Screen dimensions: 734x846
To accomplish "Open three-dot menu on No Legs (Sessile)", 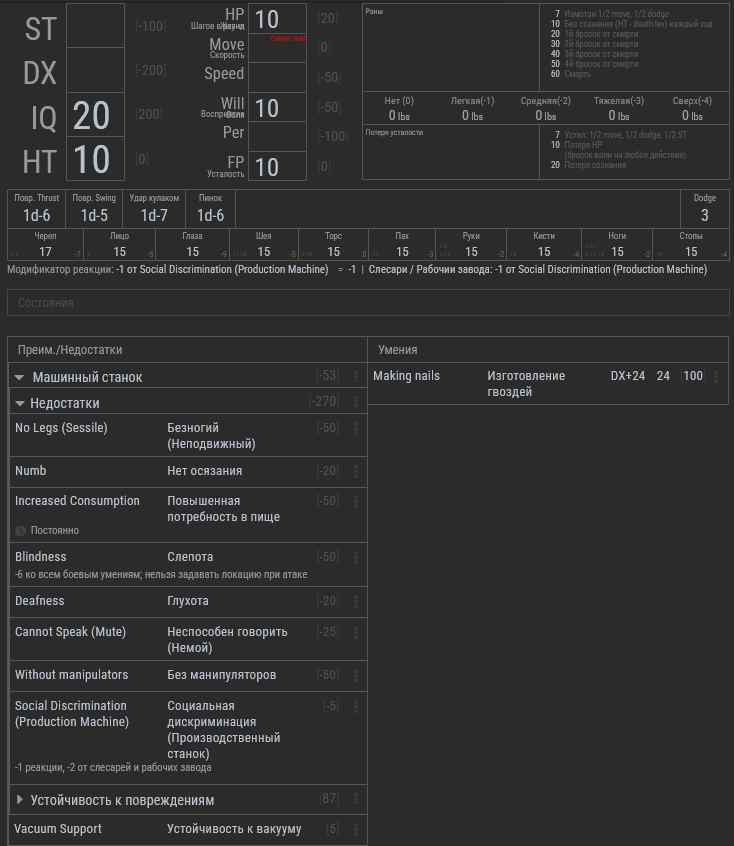I will [356, 428].
